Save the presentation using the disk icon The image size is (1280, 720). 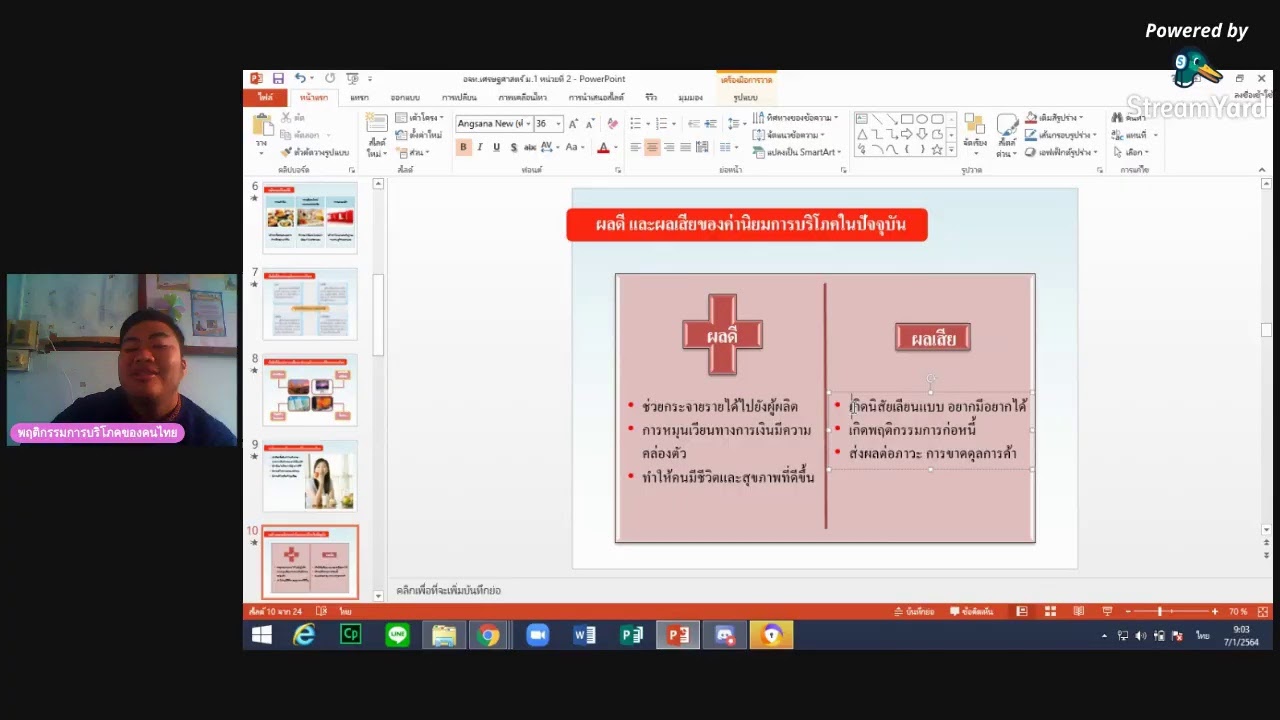pyautogui.click(x=278, y=79)
